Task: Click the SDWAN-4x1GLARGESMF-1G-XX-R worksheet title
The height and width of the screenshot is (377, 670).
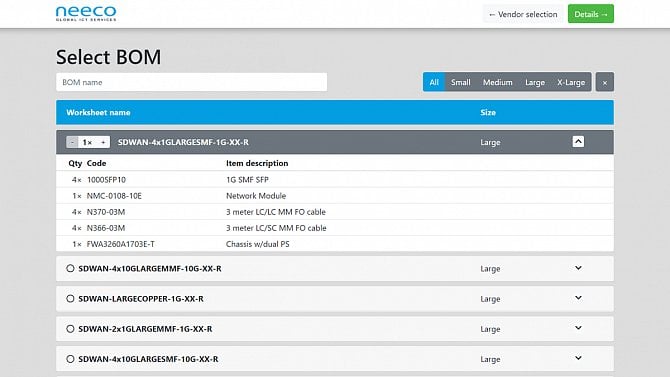Action: [x=183, y=142]
